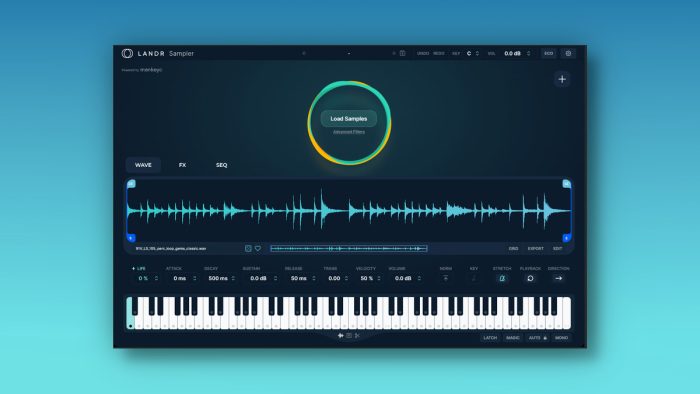
Task: Open the Advanced Filters link
Action: point(349,132)
